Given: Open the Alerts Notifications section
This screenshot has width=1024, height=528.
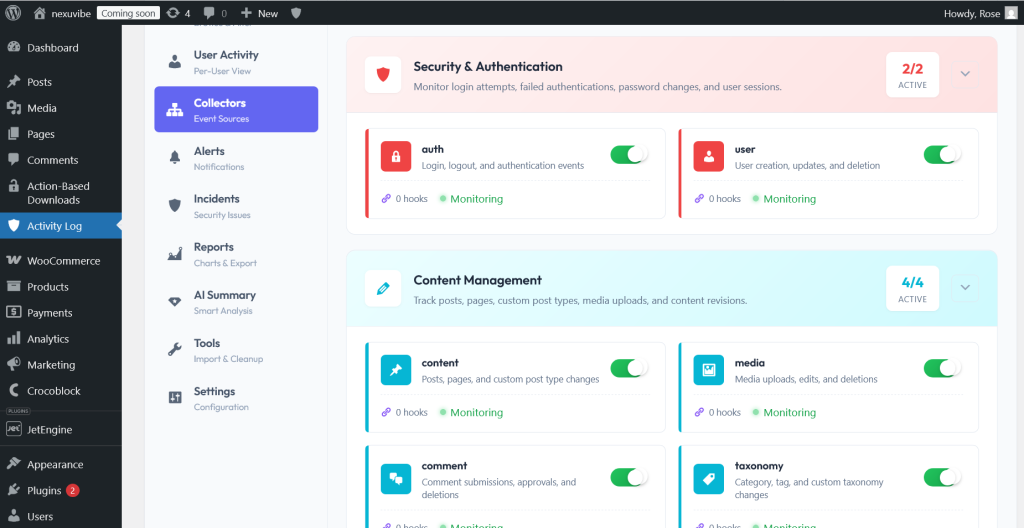Looking at the screenshot, I should [x=236, y=158].
